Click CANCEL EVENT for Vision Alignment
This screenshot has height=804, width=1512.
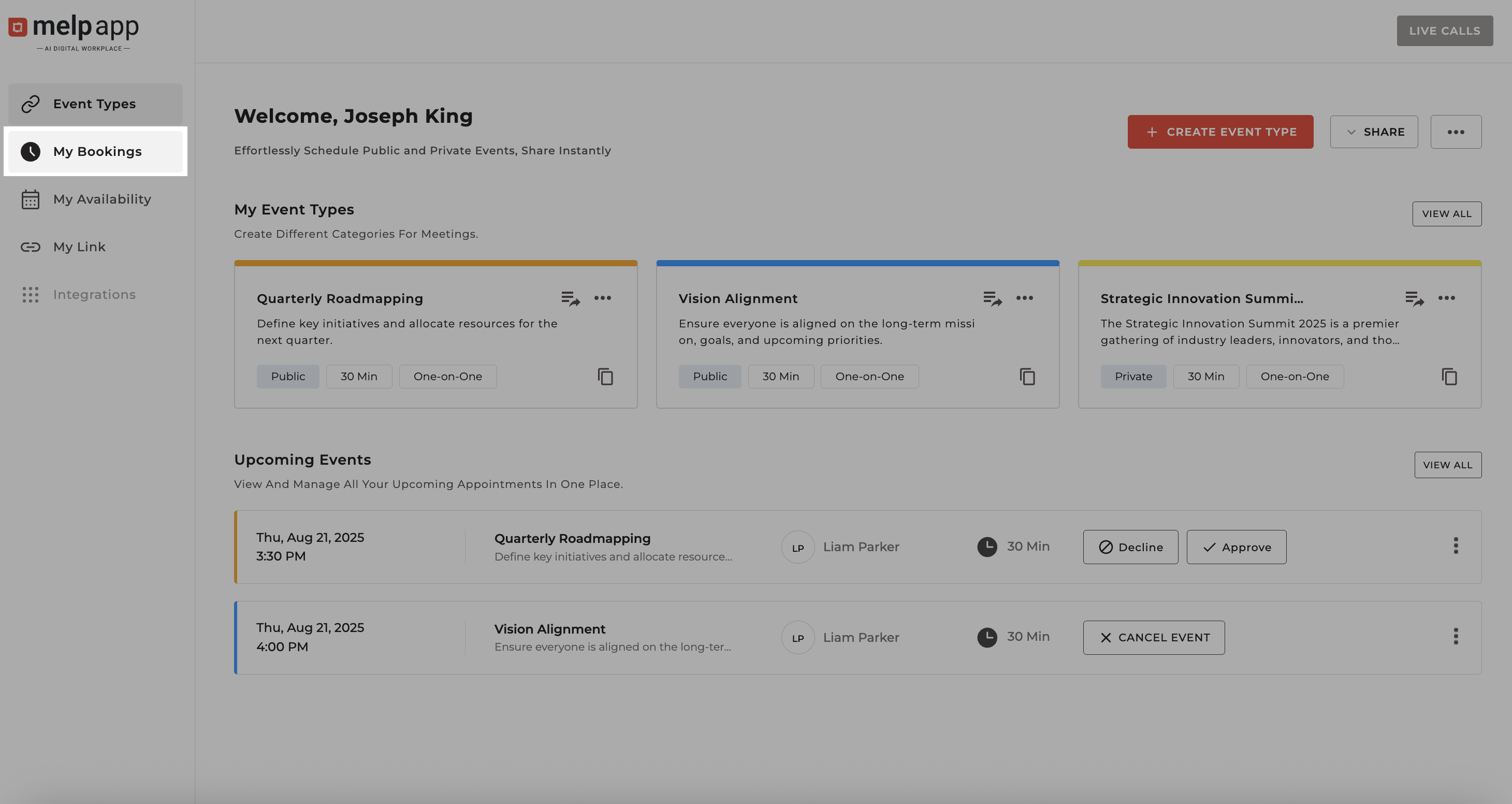(x=1153, y=637)
